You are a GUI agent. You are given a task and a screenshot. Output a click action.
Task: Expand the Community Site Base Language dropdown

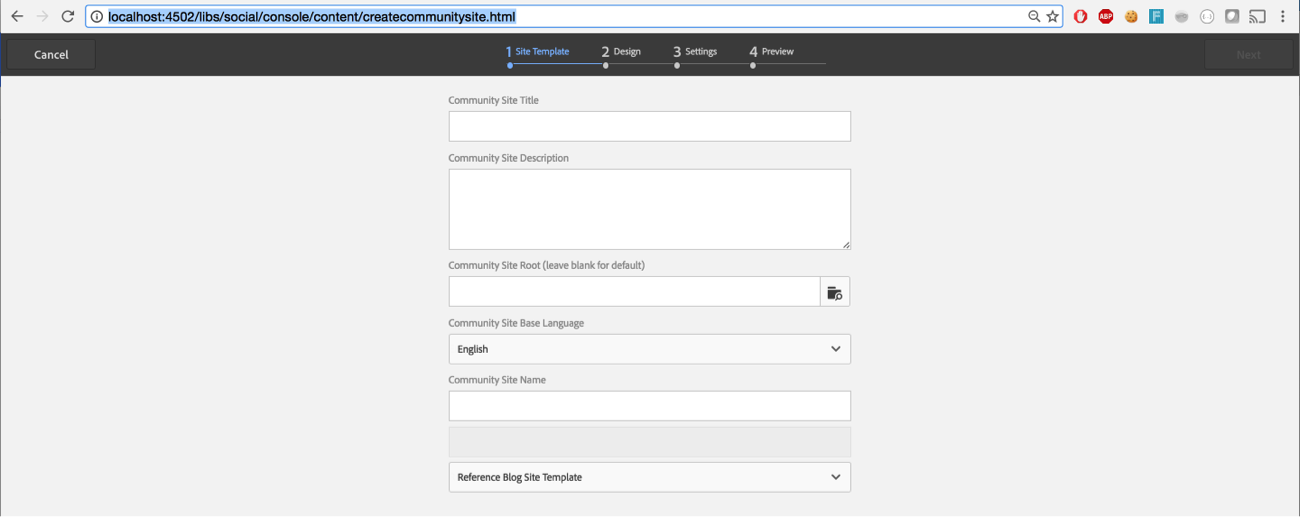(649, 349)
